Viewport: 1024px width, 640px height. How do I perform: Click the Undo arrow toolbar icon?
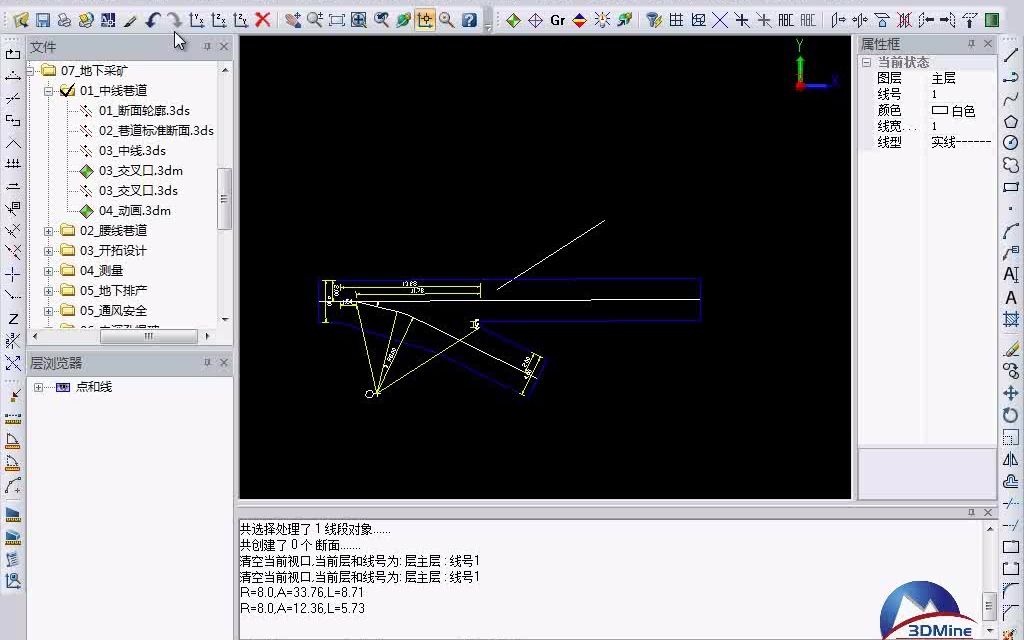pyautogui.click(x=152, y=17)
